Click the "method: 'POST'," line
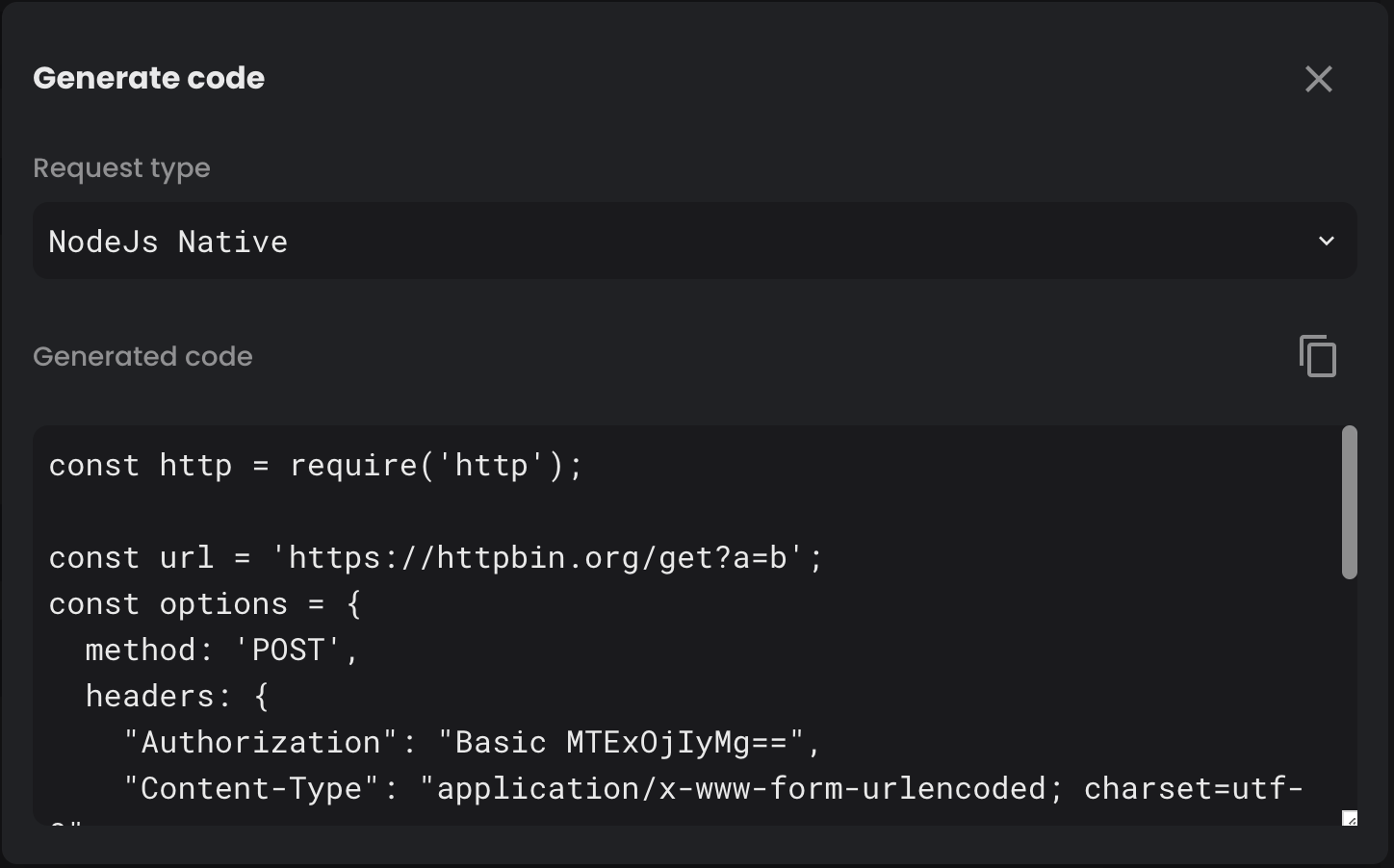This screenshot has width=1394, height=868. 222,651
